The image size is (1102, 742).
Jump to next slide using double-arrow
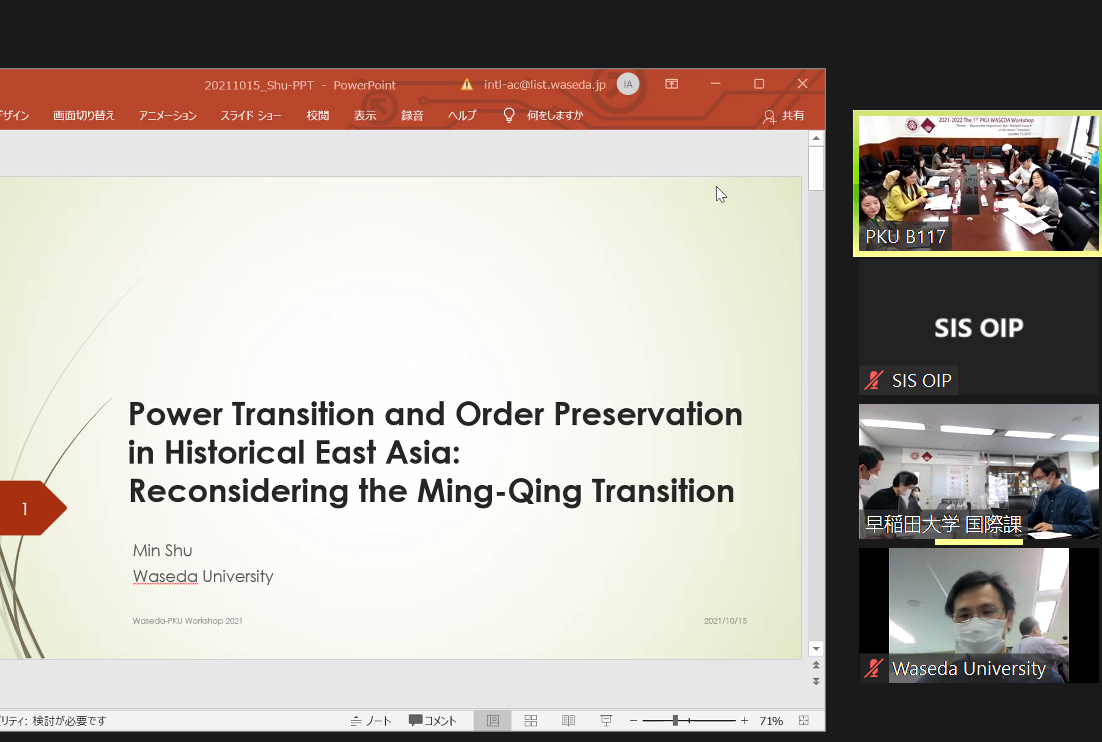tap(816, 681)
